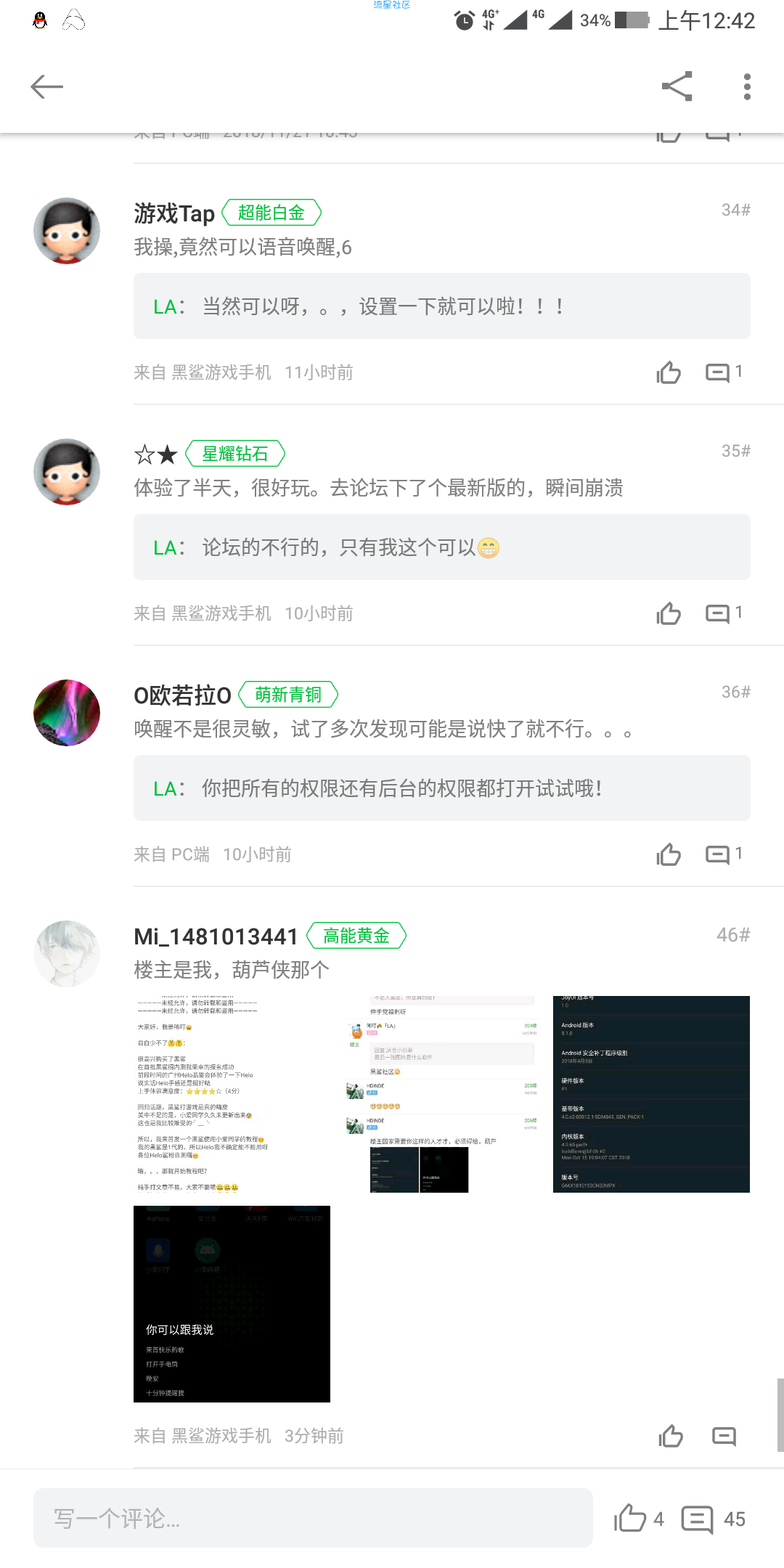Open reply icon on comment 36#
Image resolution: width=784 pixels, height=1568 pixels.
pos(724,854)
